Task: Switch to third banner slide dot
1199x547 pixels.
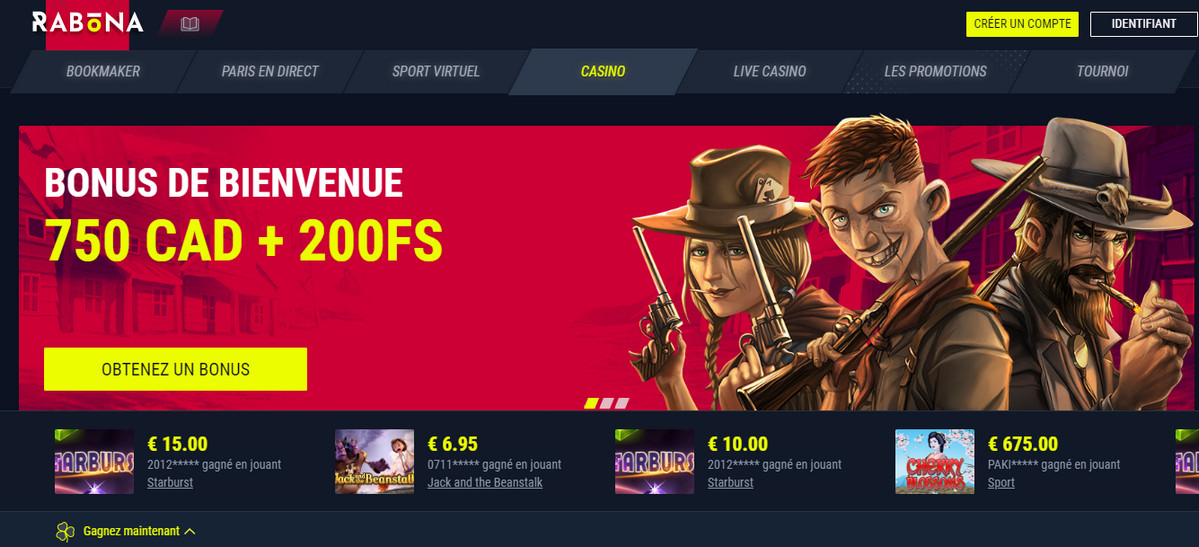Action: [x=622, y=403]
